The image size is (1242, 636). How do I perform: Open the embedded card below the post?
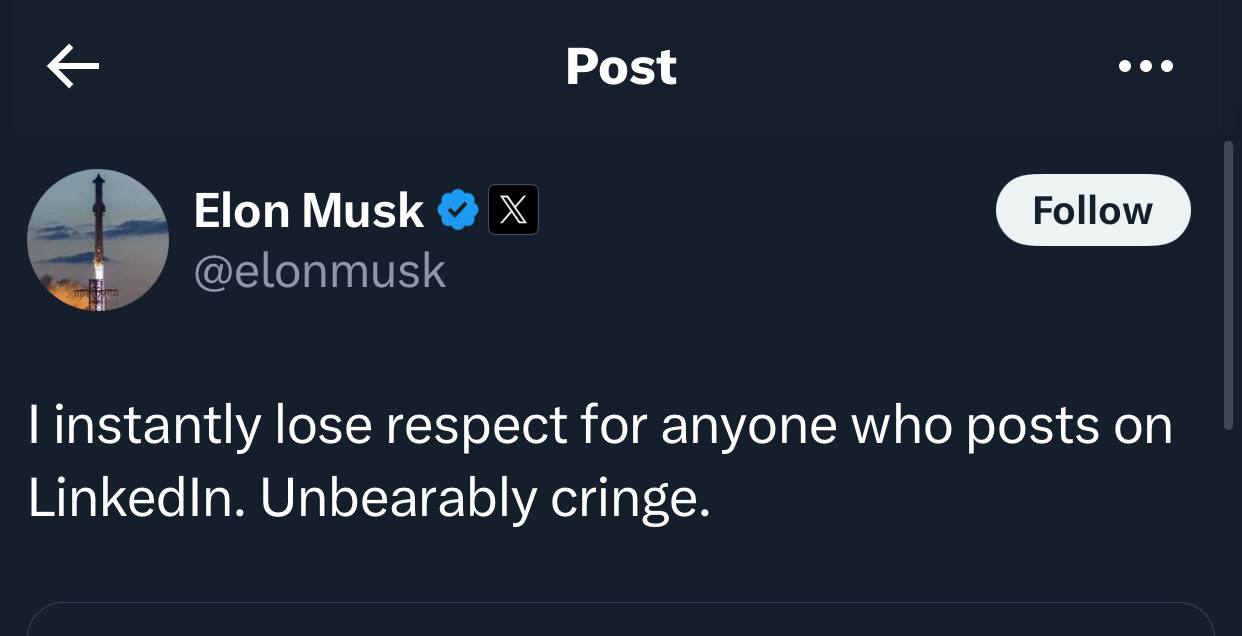click(620, 620)
